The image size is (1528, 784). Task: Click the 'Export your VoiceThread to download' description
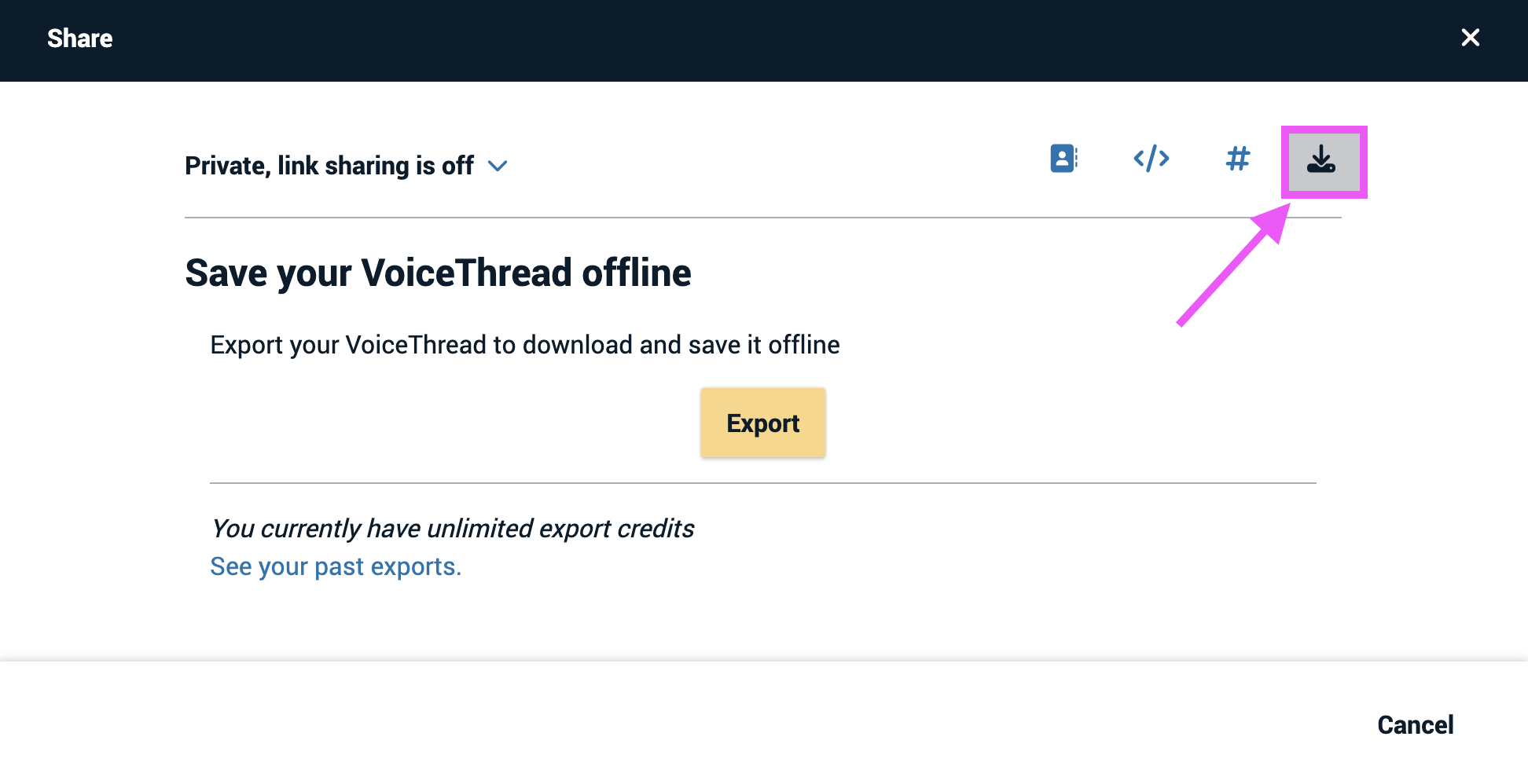525,345
